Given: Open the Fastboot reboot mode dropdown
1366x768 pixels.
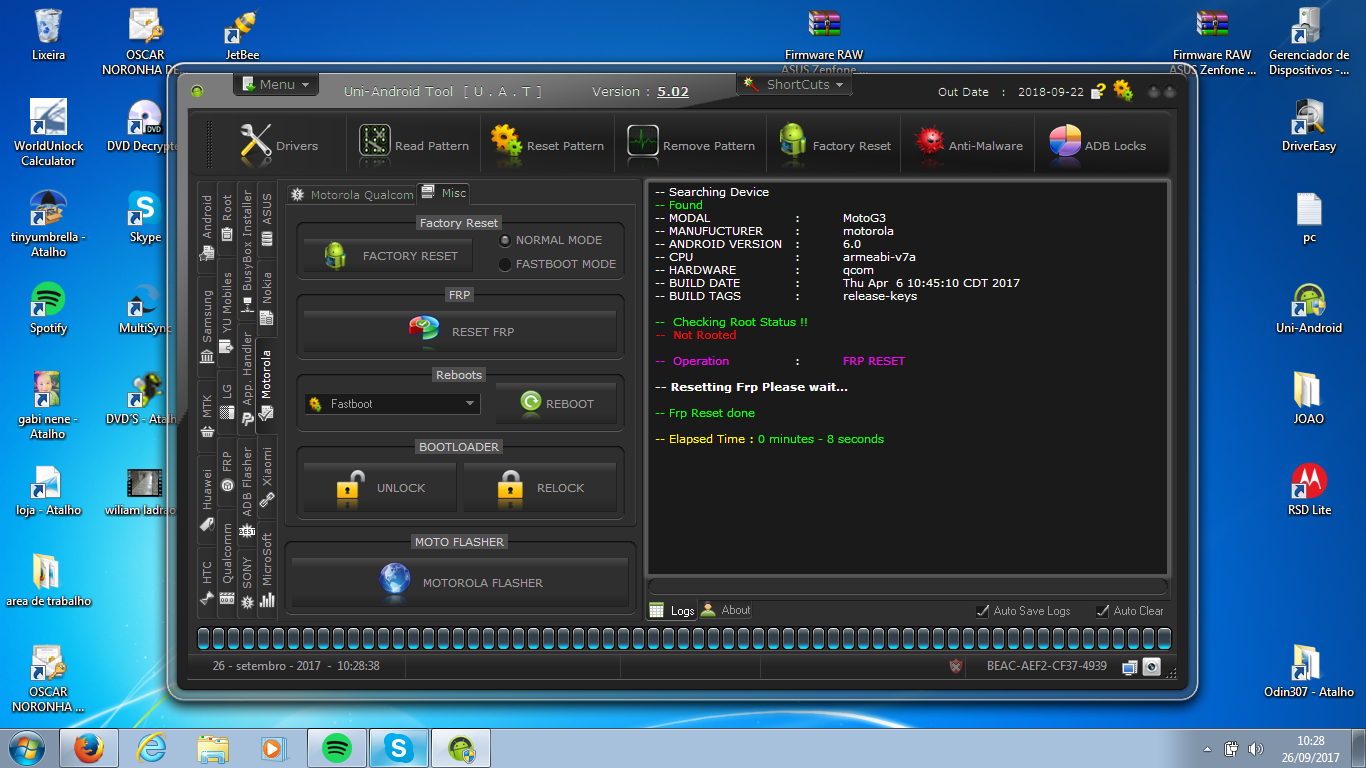Looking at the screenshot, I should pyautogui.click(x=392, y=404).
